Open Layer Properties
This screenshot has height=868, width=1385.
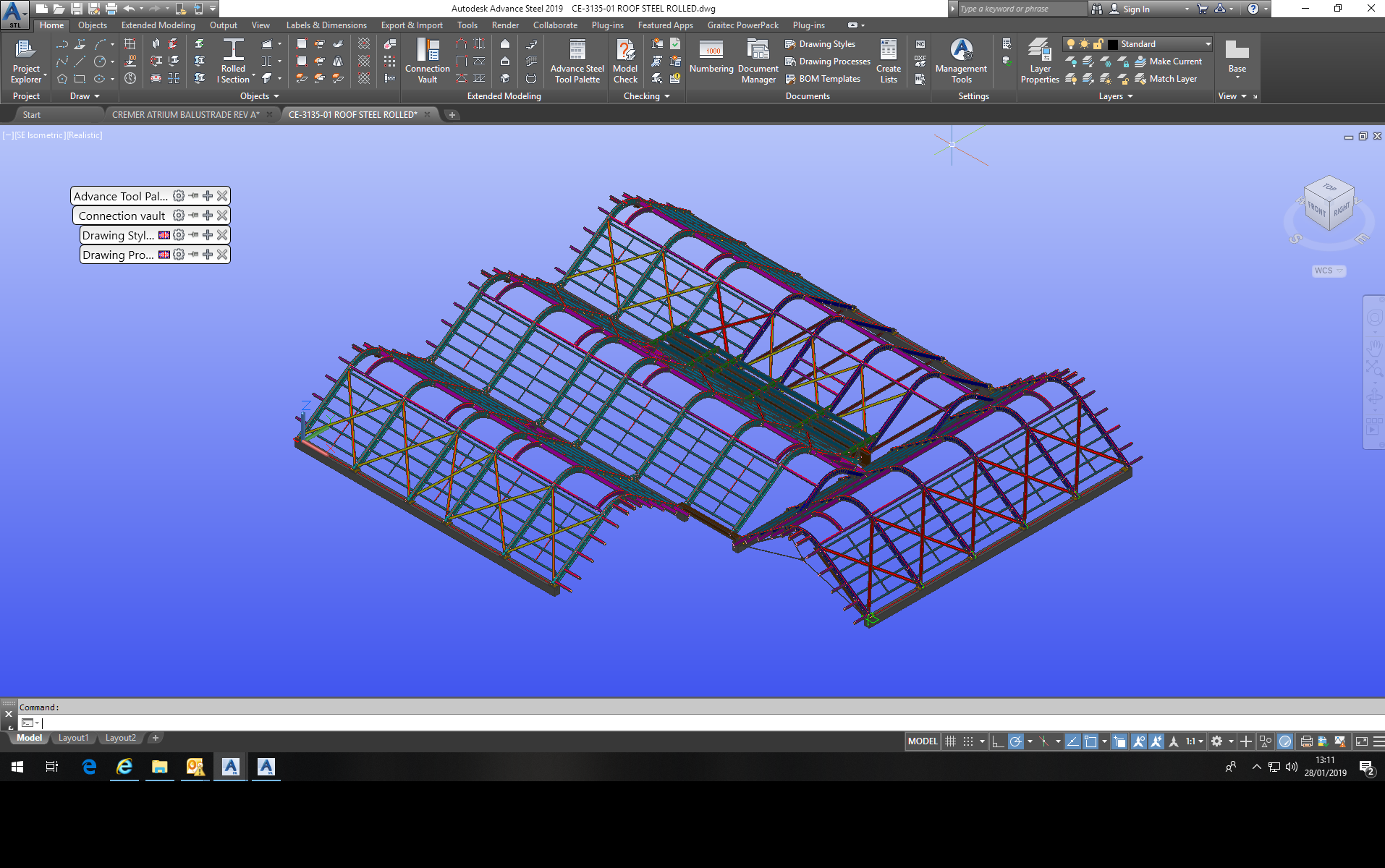click(1039, 61)
